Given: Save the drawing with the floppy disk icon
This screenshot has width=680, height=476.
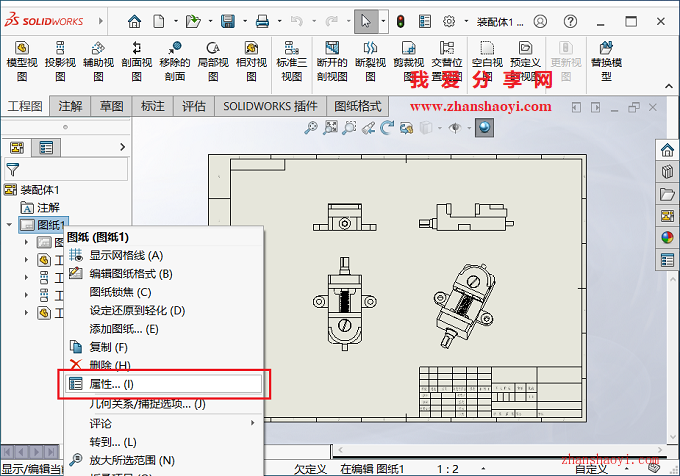Looking at the screenshot, I should coord(228,21).
